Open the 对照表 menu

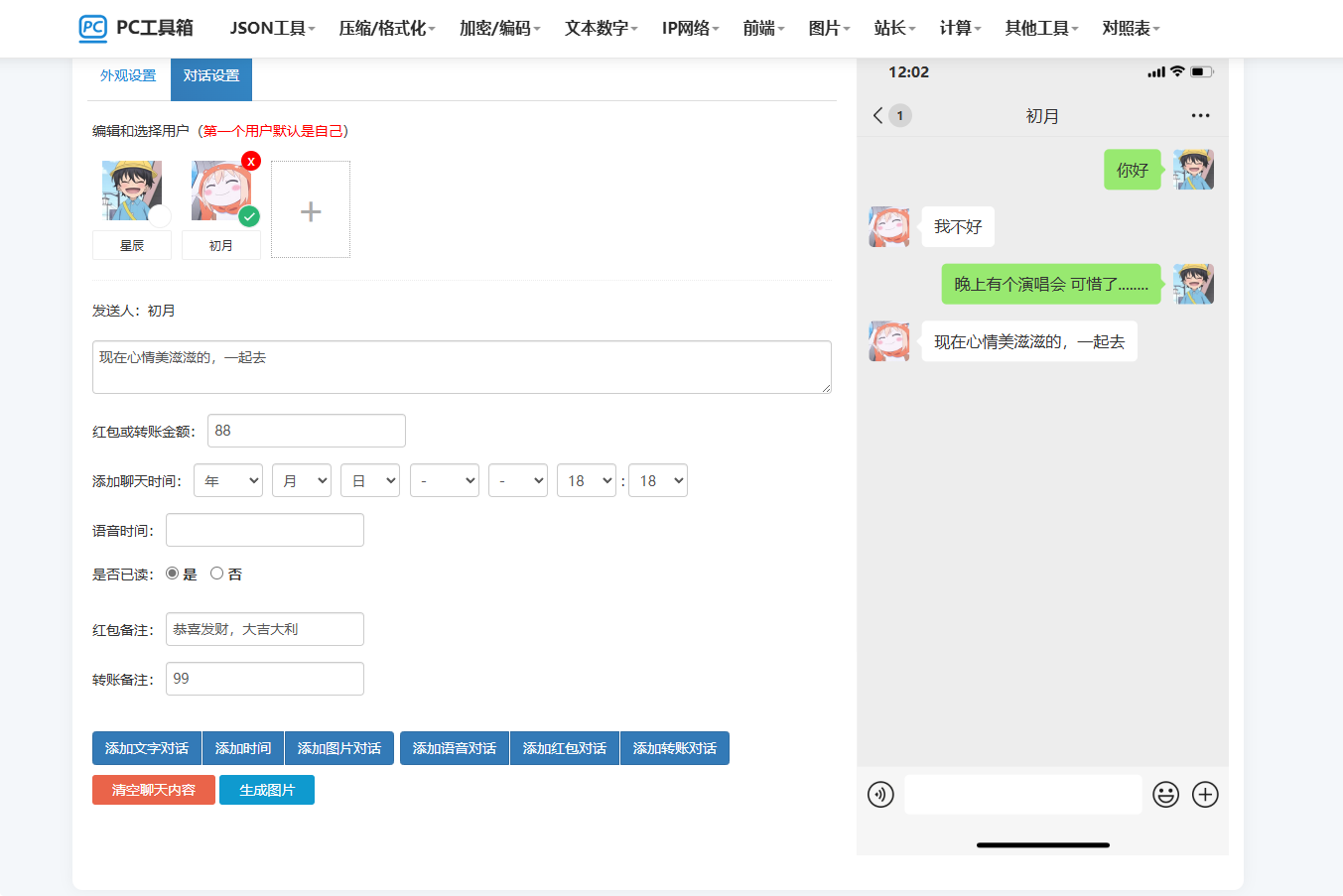tap(1131, 28)
